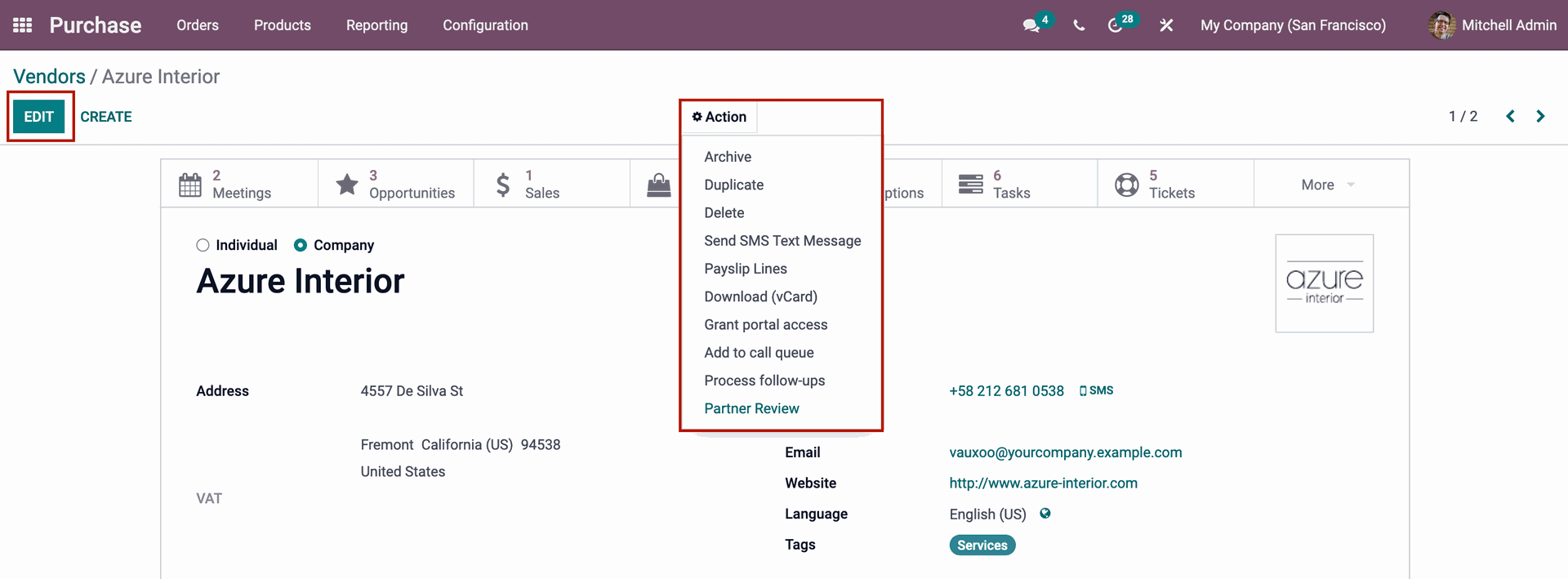
Task: Click the Azure Interior logo image
Action: click(1324, 283)
